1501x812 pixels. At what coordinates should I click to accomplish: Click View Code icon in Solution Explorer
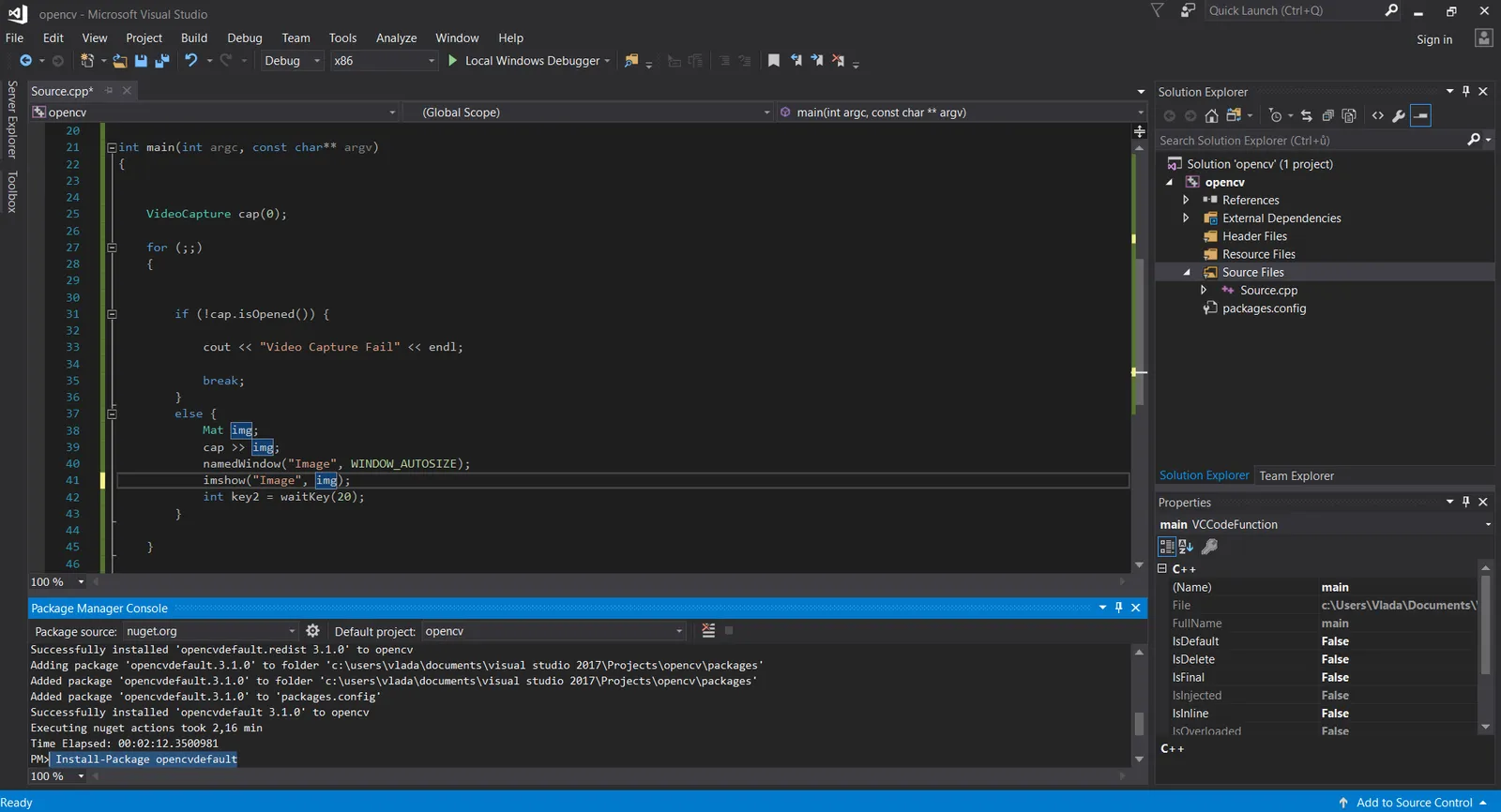[1377, 116]
